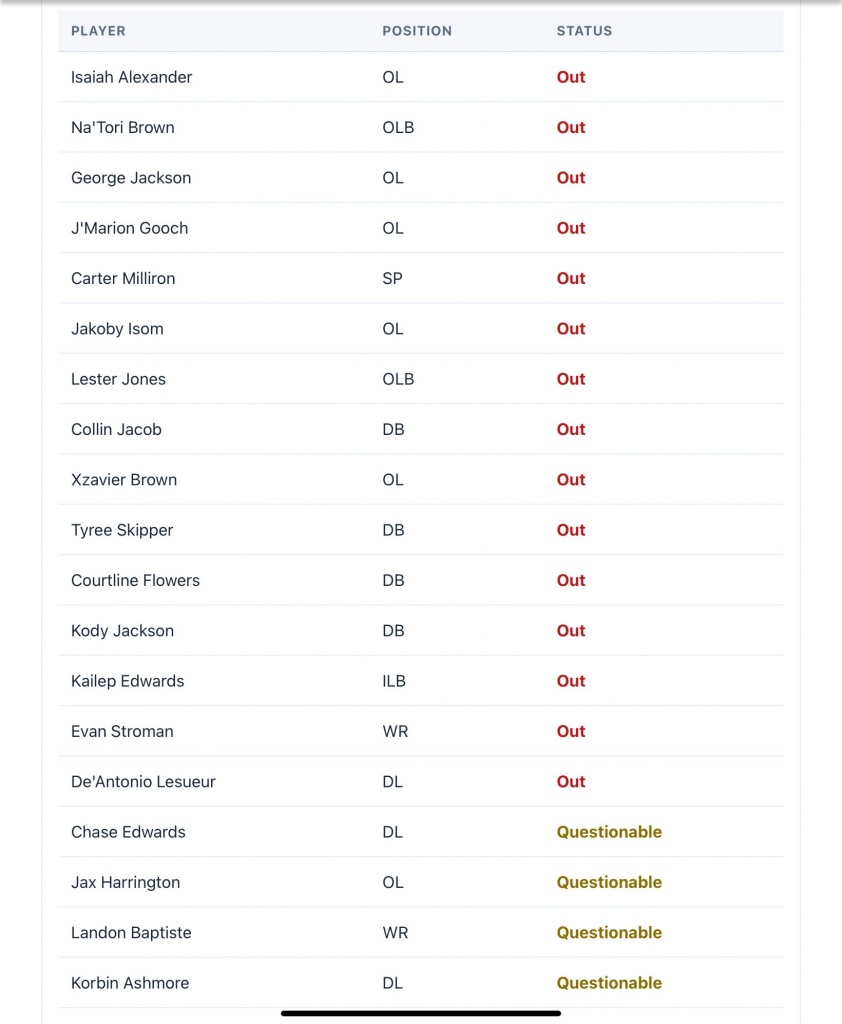Screen dimensions: 842x1024
Task: Click Xzavier Brown's Out status
Action: point(571,480)
